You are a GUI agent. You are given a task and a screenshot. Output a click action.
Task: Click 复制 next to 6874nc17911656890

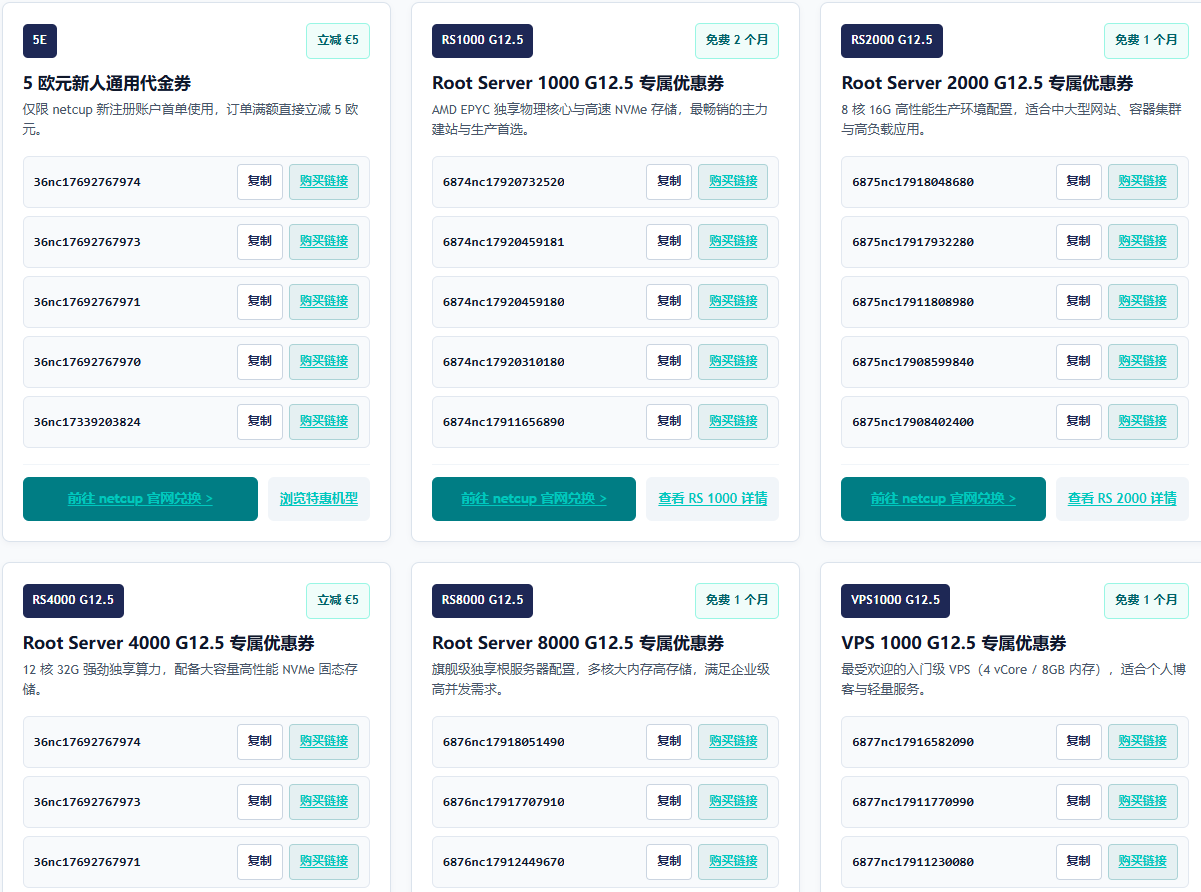(669, 422)
